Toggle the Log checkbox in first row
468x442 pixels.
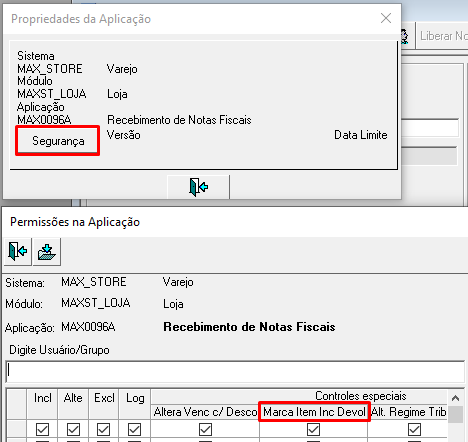pos(134,429)
